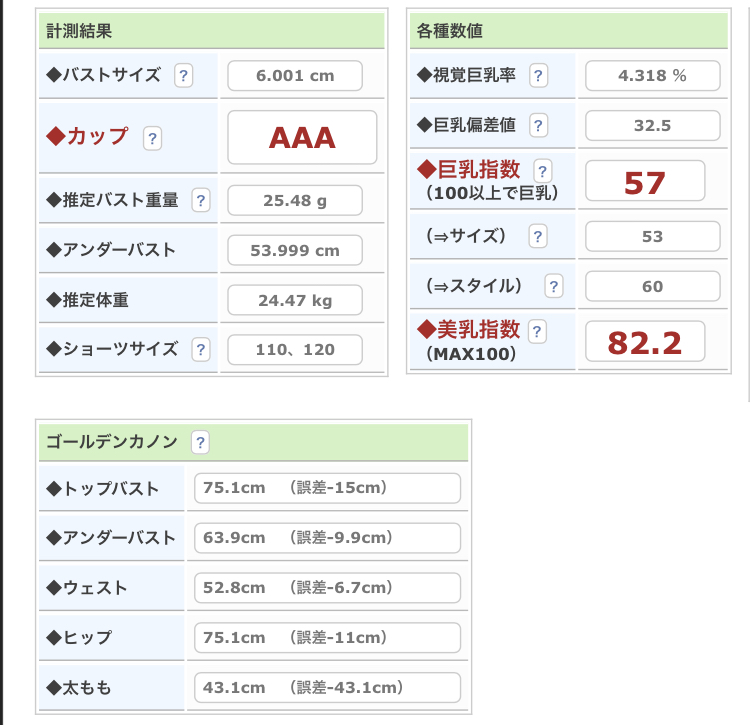Open the help icon beside 推定バスト重量
Screen dimensions: 750x725
pos(201,200)
